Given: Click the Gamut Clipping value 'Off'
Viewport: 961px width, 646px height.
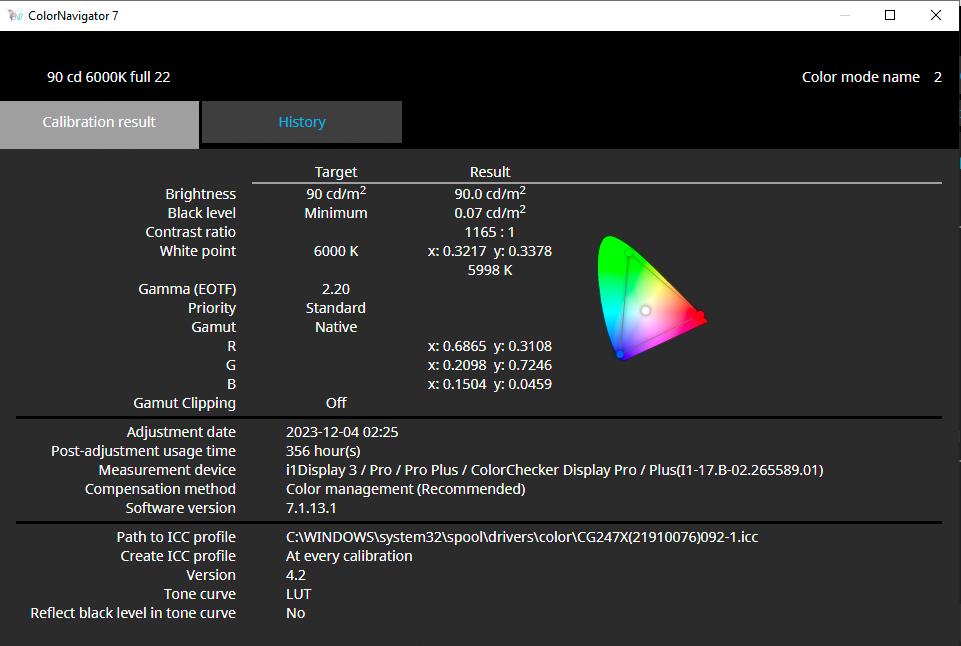Looking at the screenshot, I should coord(336,403).
